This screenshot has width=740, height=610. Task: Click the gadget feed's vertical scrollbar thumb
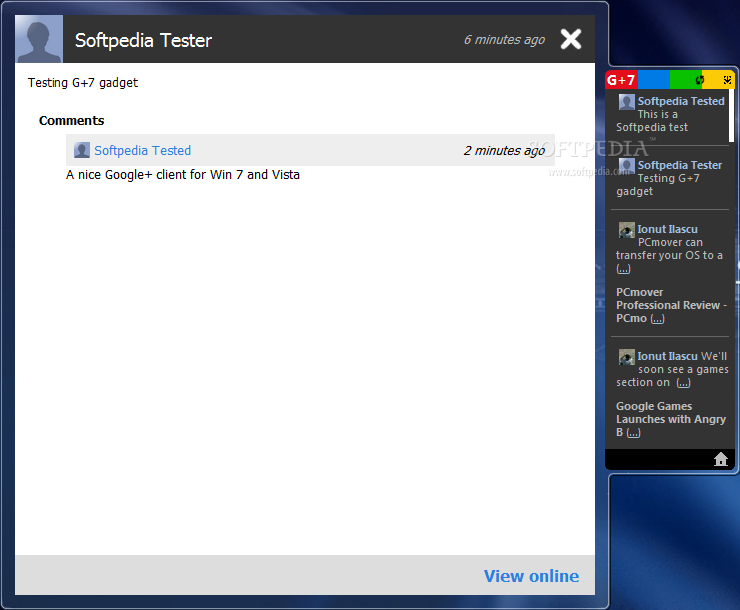pos(731,116)
